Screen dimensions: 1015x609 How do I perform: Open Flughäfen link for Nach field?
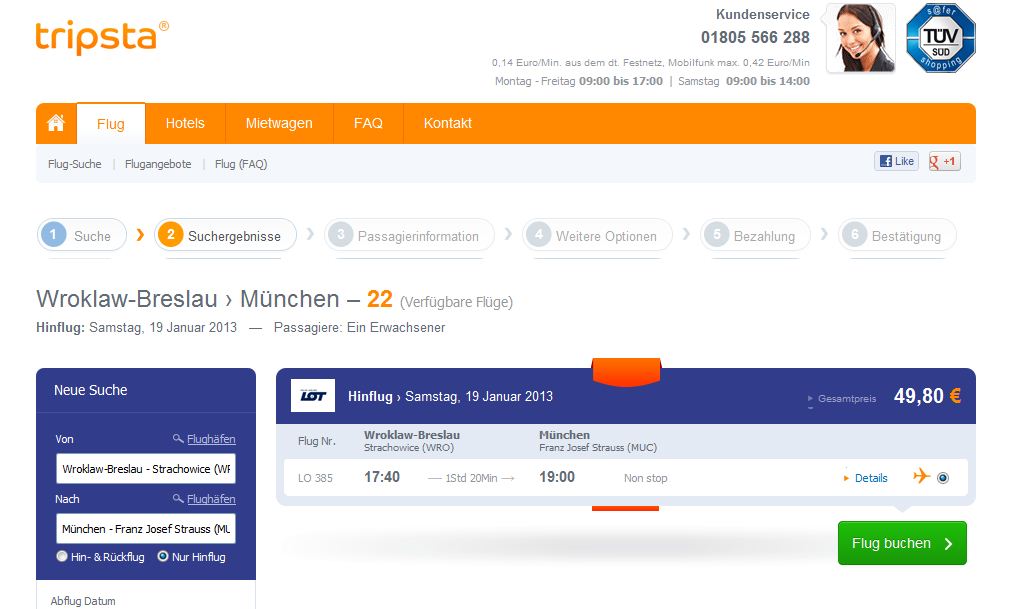click(211, 499)
